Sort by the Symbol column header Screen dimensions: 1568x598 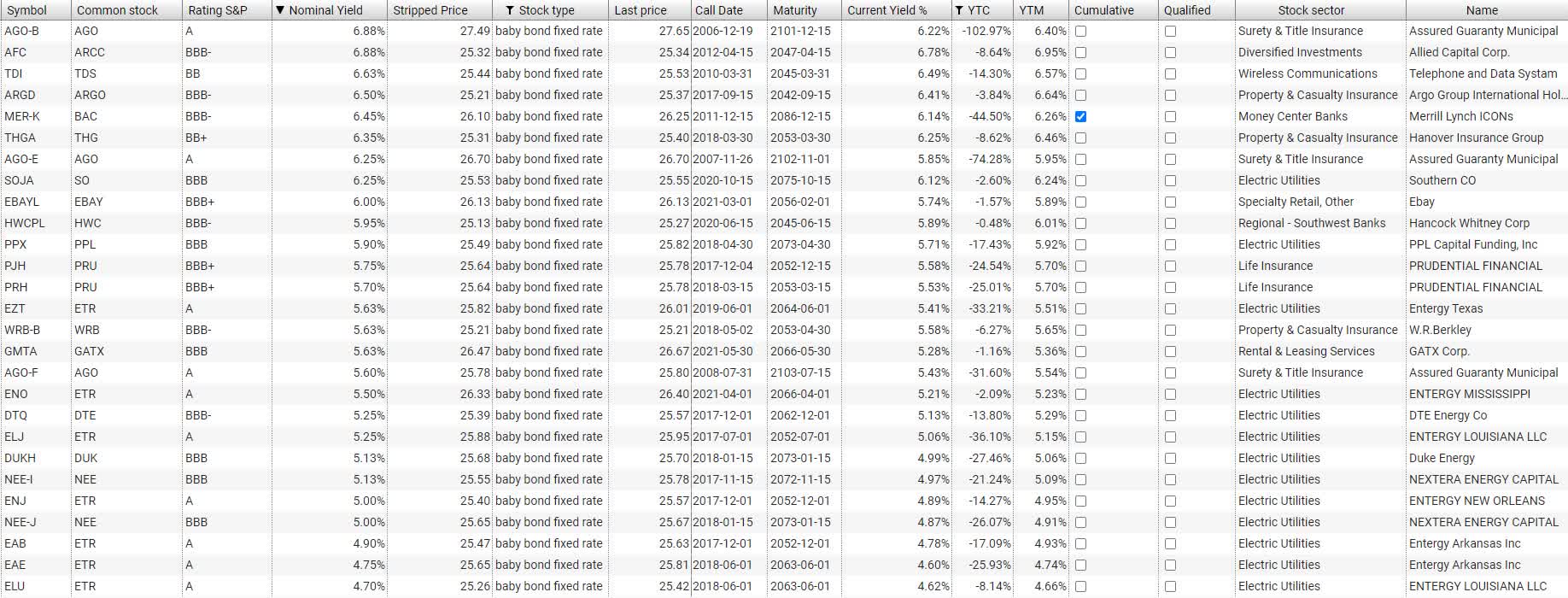tap(35, 10)
